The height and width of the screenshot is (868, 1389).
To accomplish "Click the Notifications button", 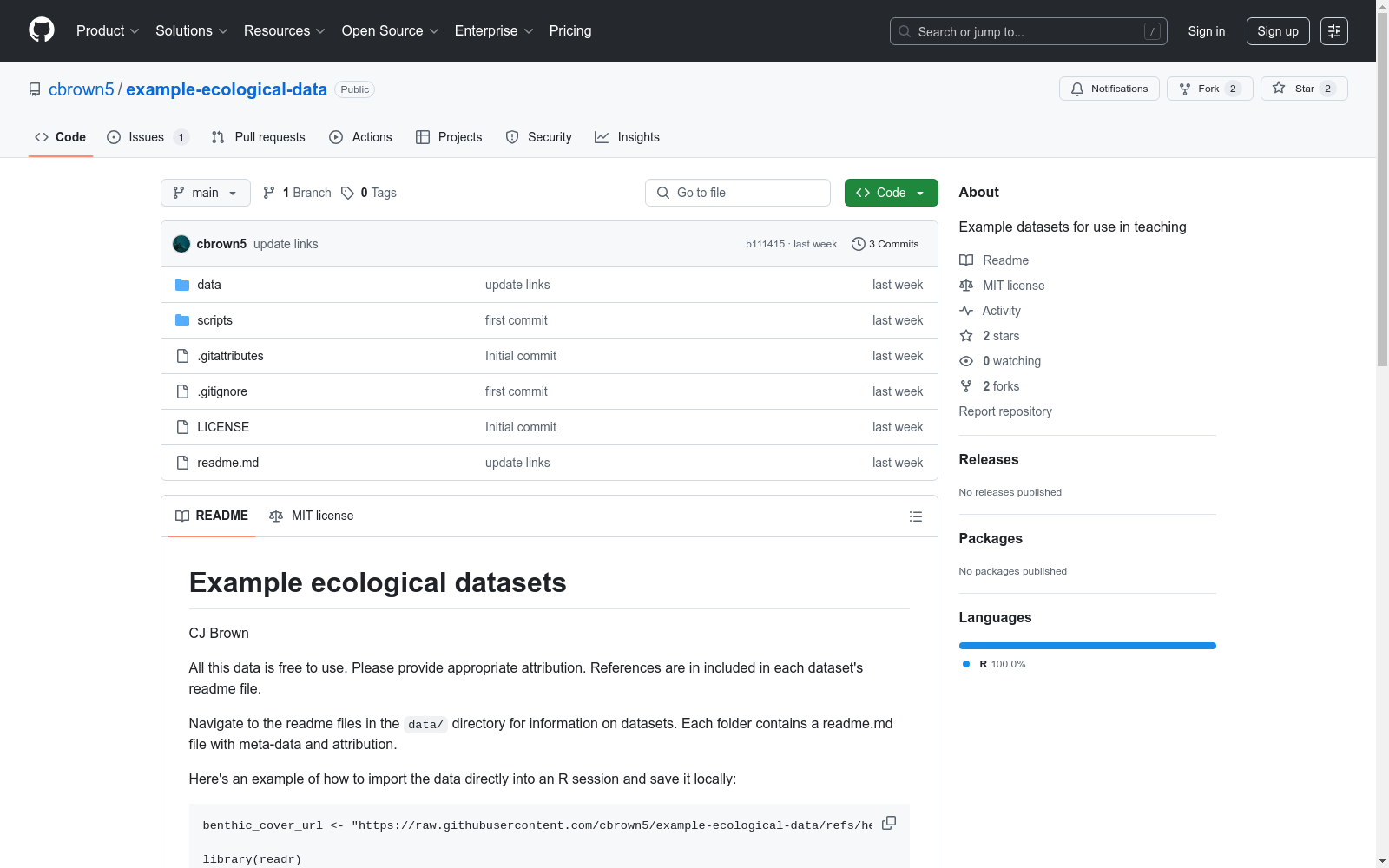I will pos(1109,89).
